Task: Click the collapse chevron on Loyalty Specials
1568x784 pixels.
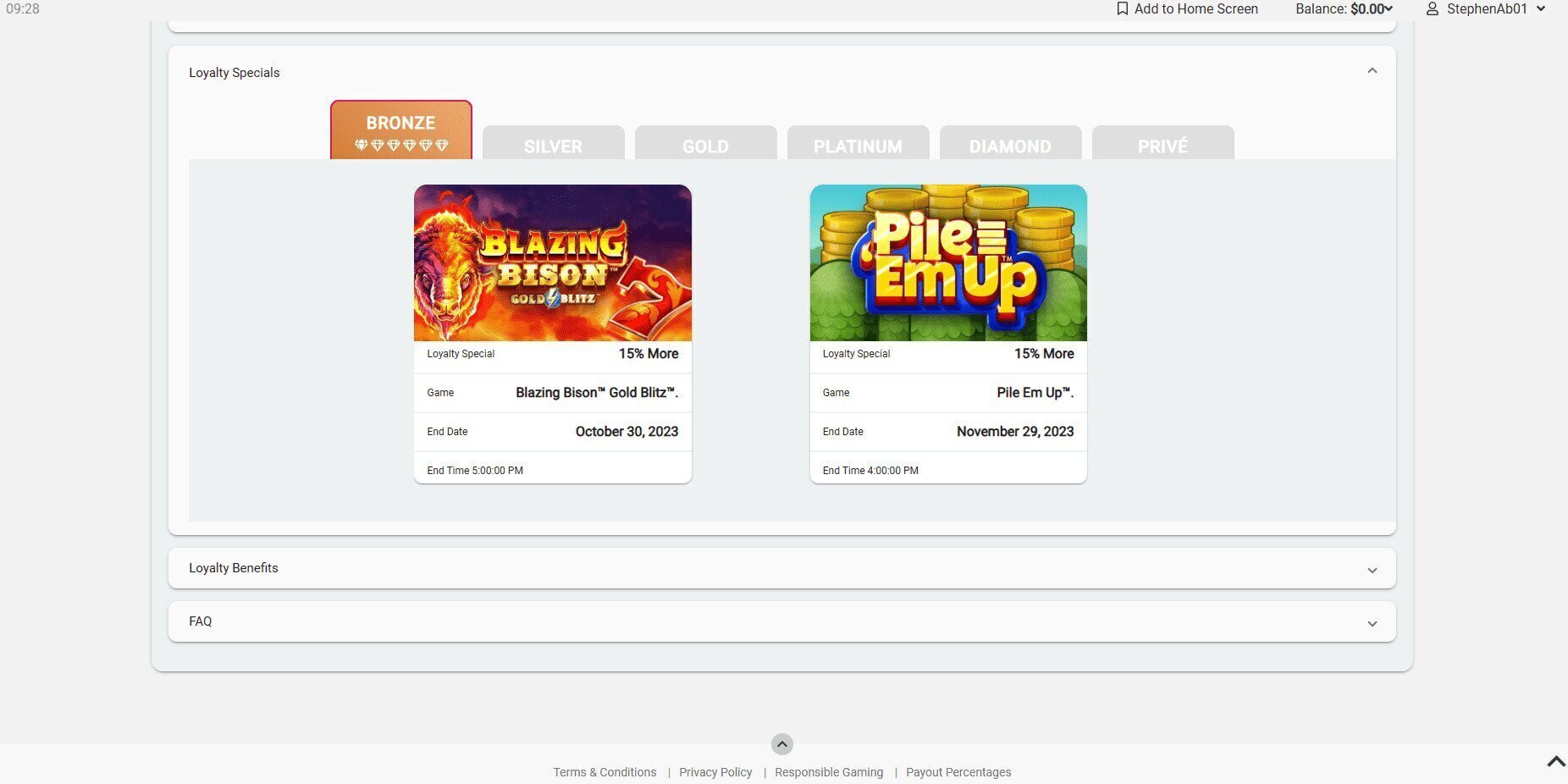Action: pyautogui.click(x=1372, y=71)
